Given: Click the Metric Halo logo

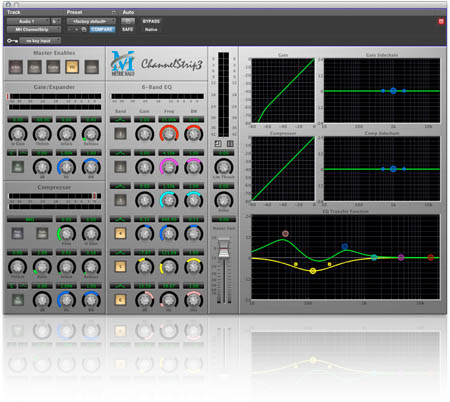Looking at the screenshot, I should pos(123,64).
